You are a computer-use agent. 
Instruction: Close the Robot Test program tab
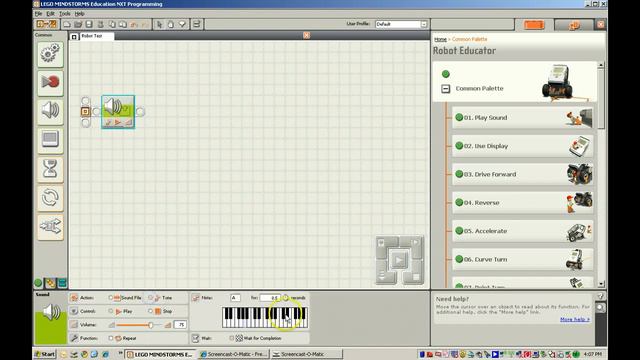pos(307,36)
